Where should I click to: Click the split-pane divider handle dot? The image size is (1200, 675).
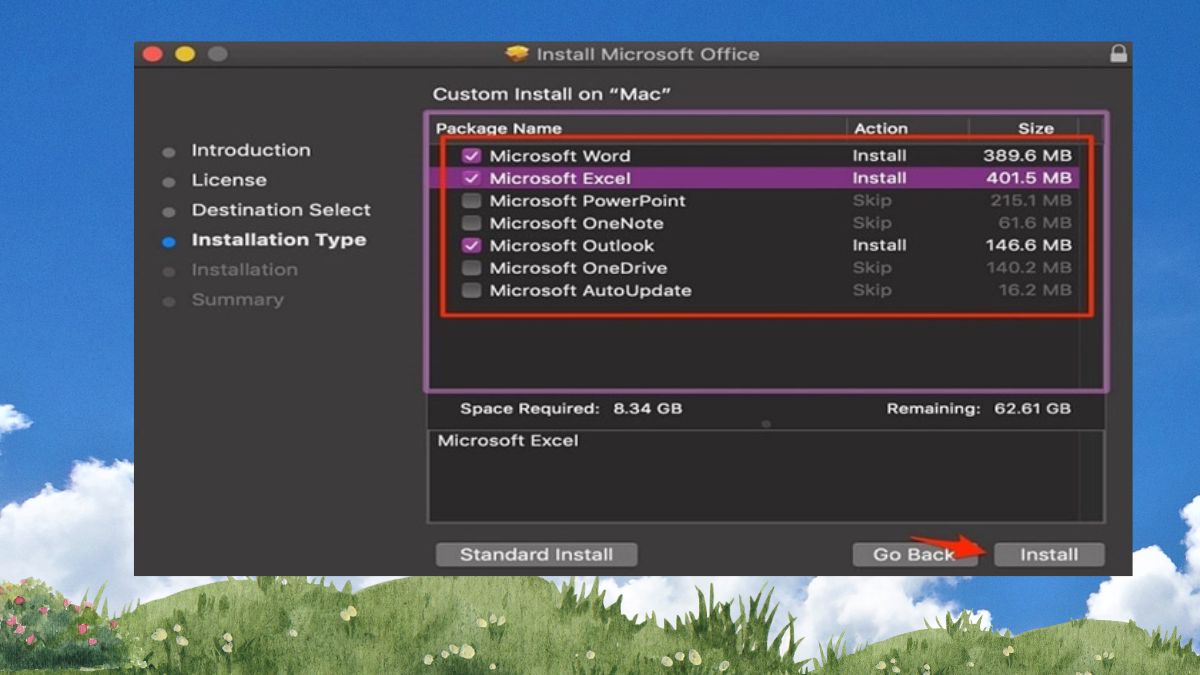tap(766, 424)
